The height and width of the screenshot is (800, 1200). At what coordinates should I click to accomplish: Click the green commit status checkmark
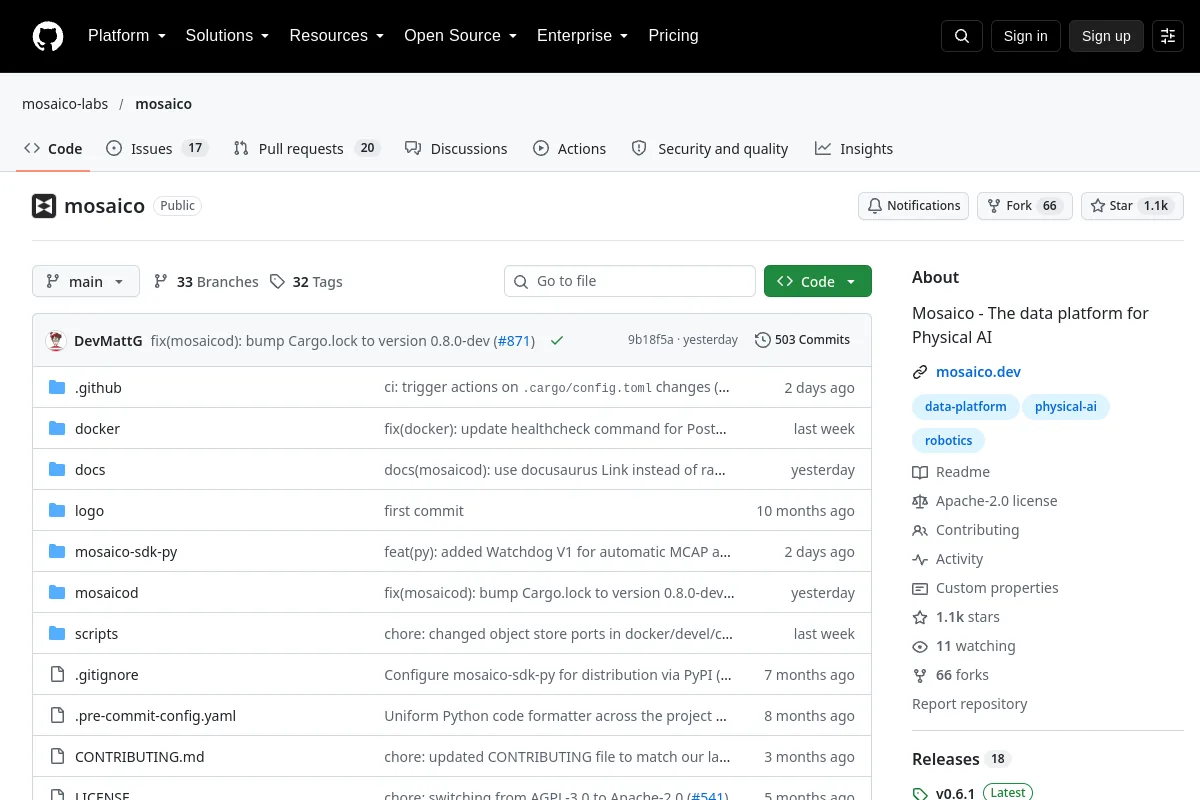[557, 340]
